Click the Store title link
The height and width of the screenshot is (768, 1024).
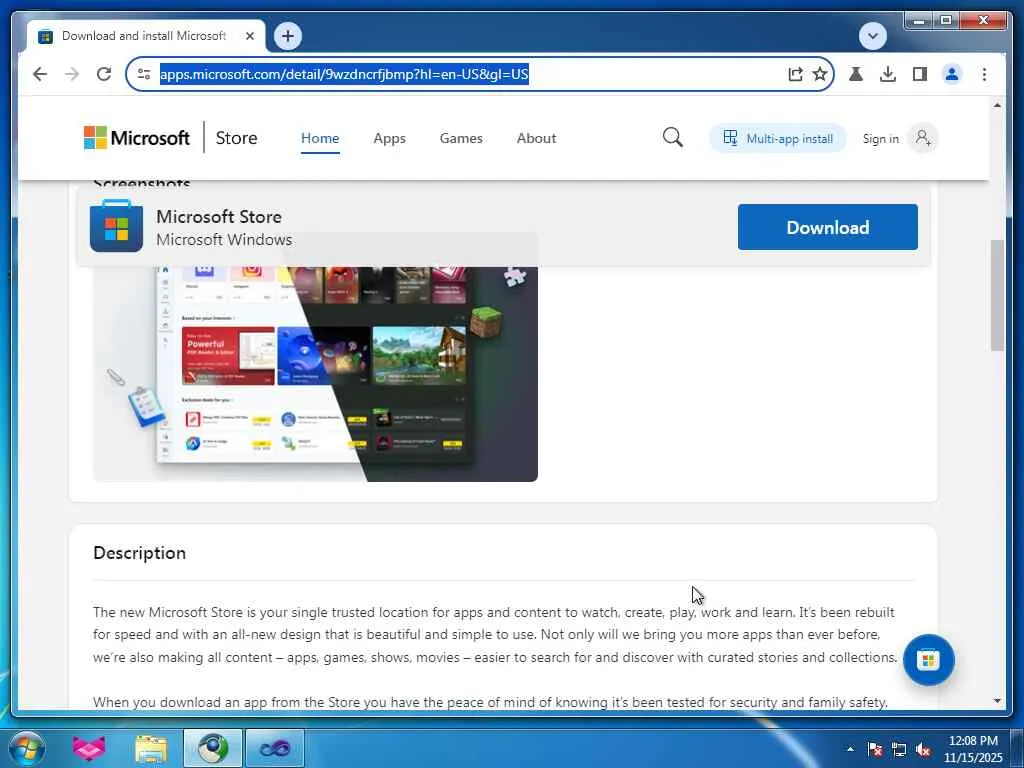(236, 138)
